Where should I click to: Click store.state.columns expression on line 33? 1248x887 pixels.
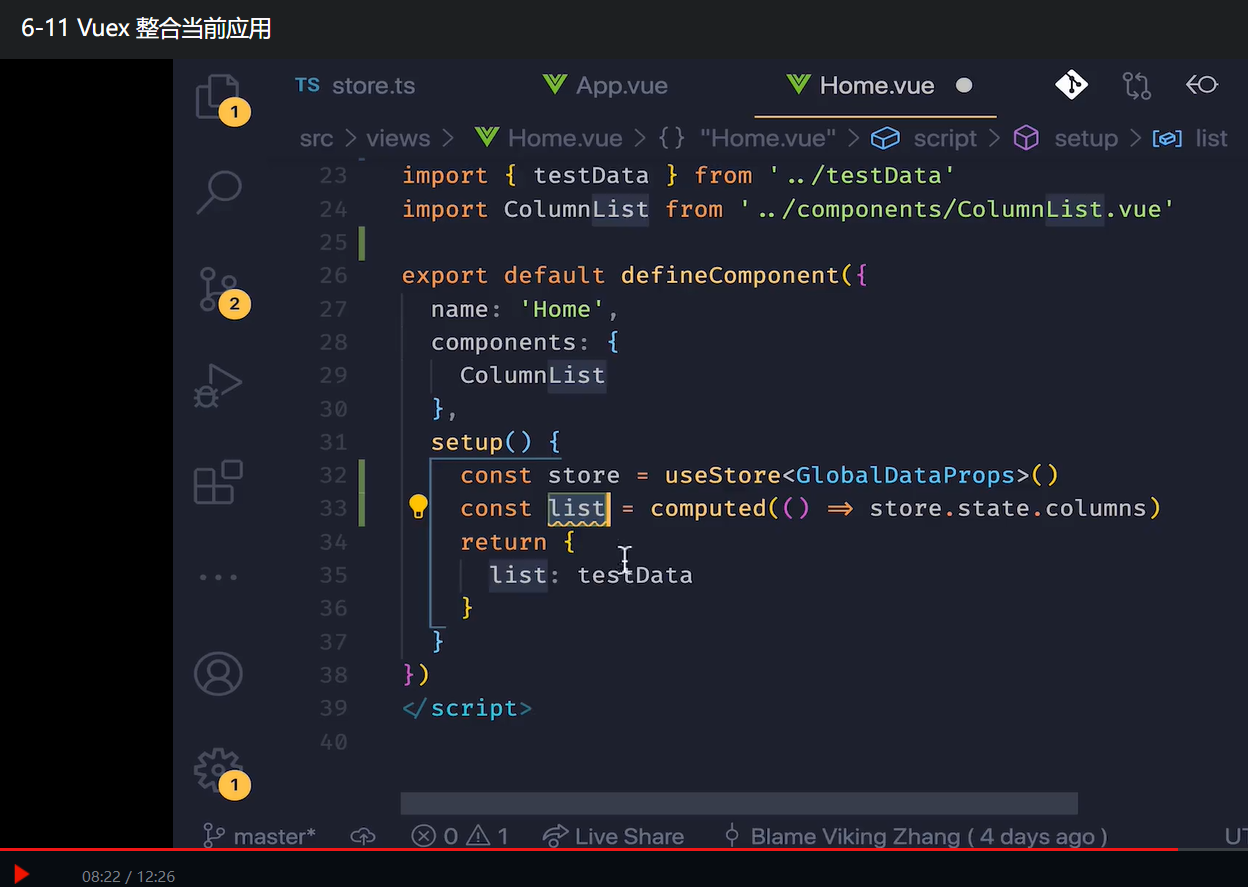[1008, 508]
